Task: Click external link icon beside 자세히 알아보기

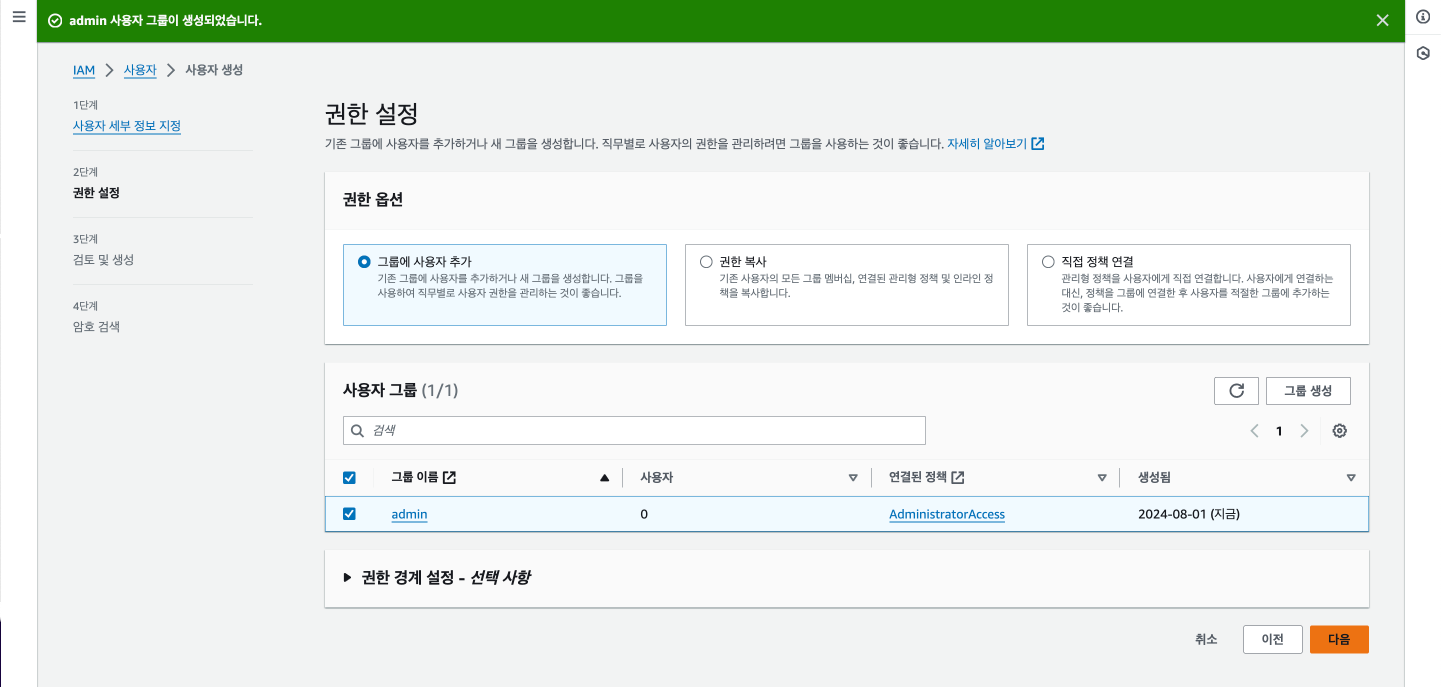Action: 1038,144
